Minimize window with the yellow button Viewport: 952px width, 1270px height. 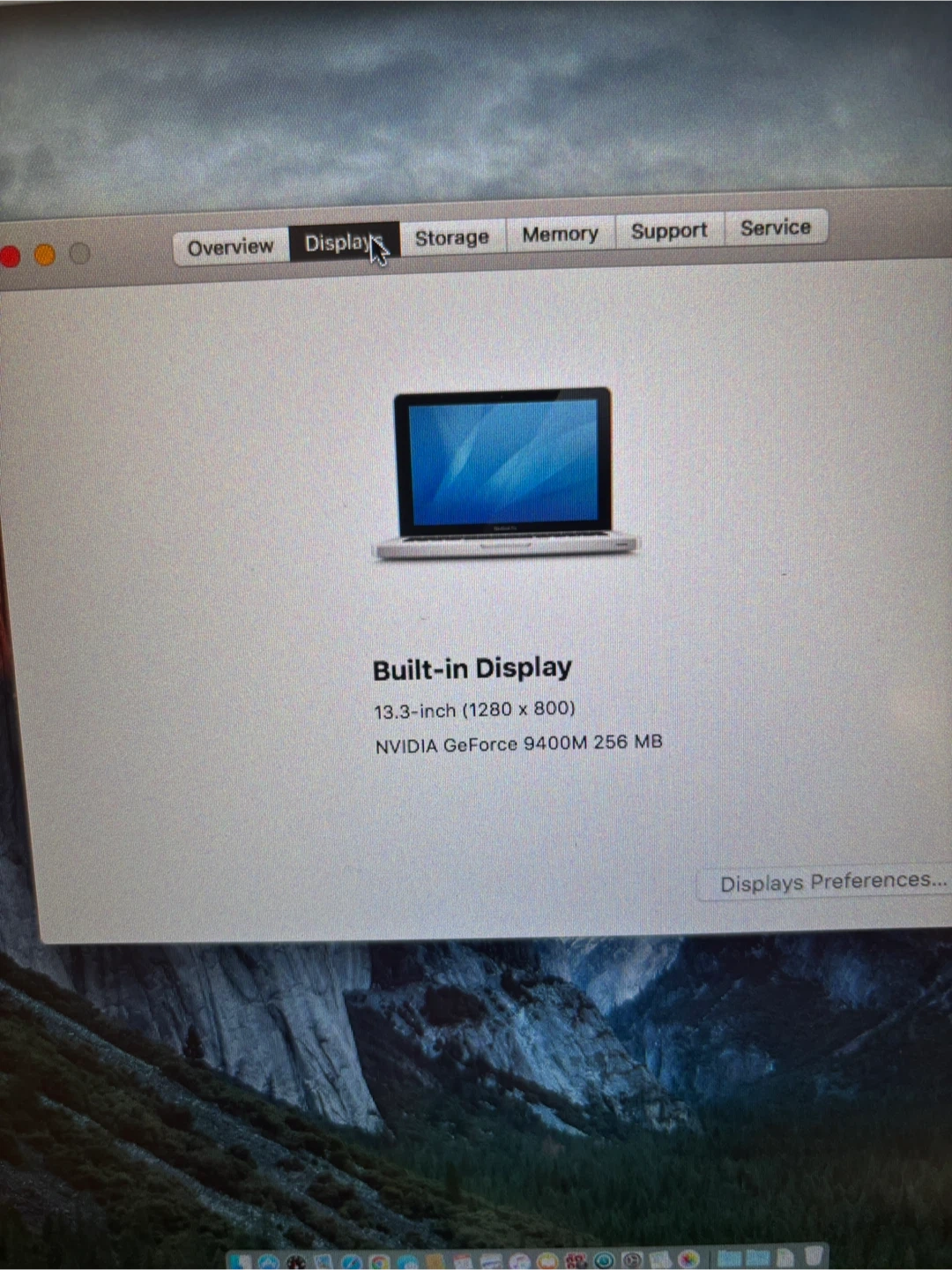coord(45,255)
